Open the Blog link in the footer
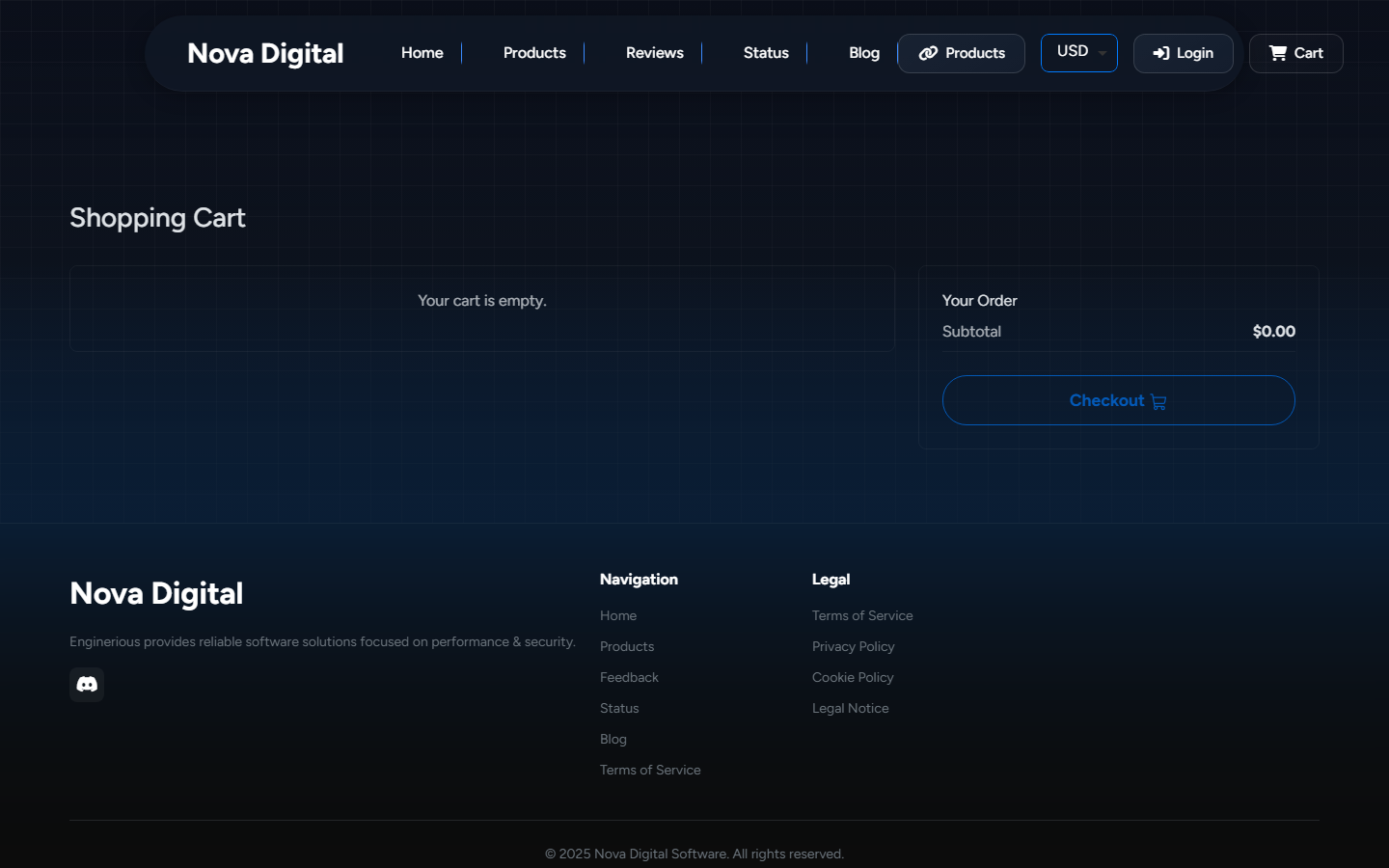Viewport: 1389px width, 868px height. pyautogui.click(x=613, y=739)
